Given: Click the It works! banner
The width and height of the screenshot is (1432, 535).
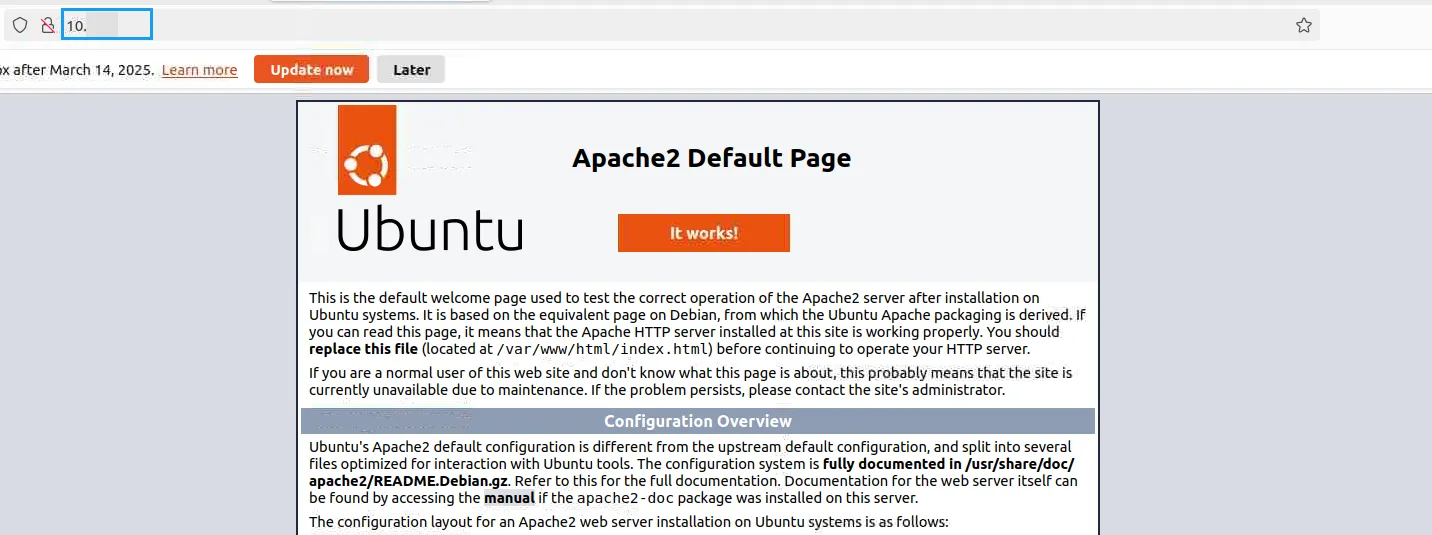Looking at the screenshot, I should coord(704,233).
